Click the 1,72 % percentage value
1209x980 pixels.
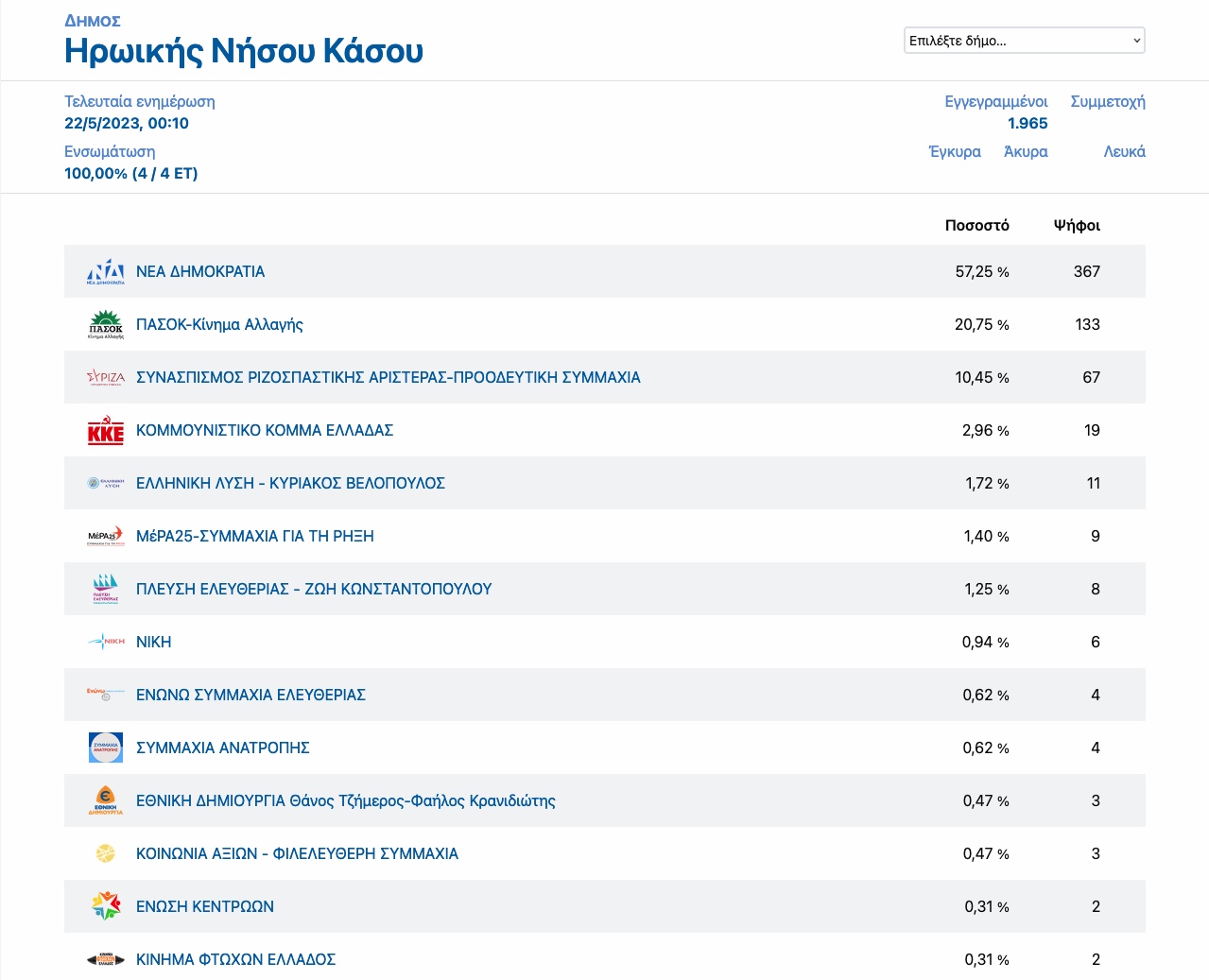click(987, 483)
